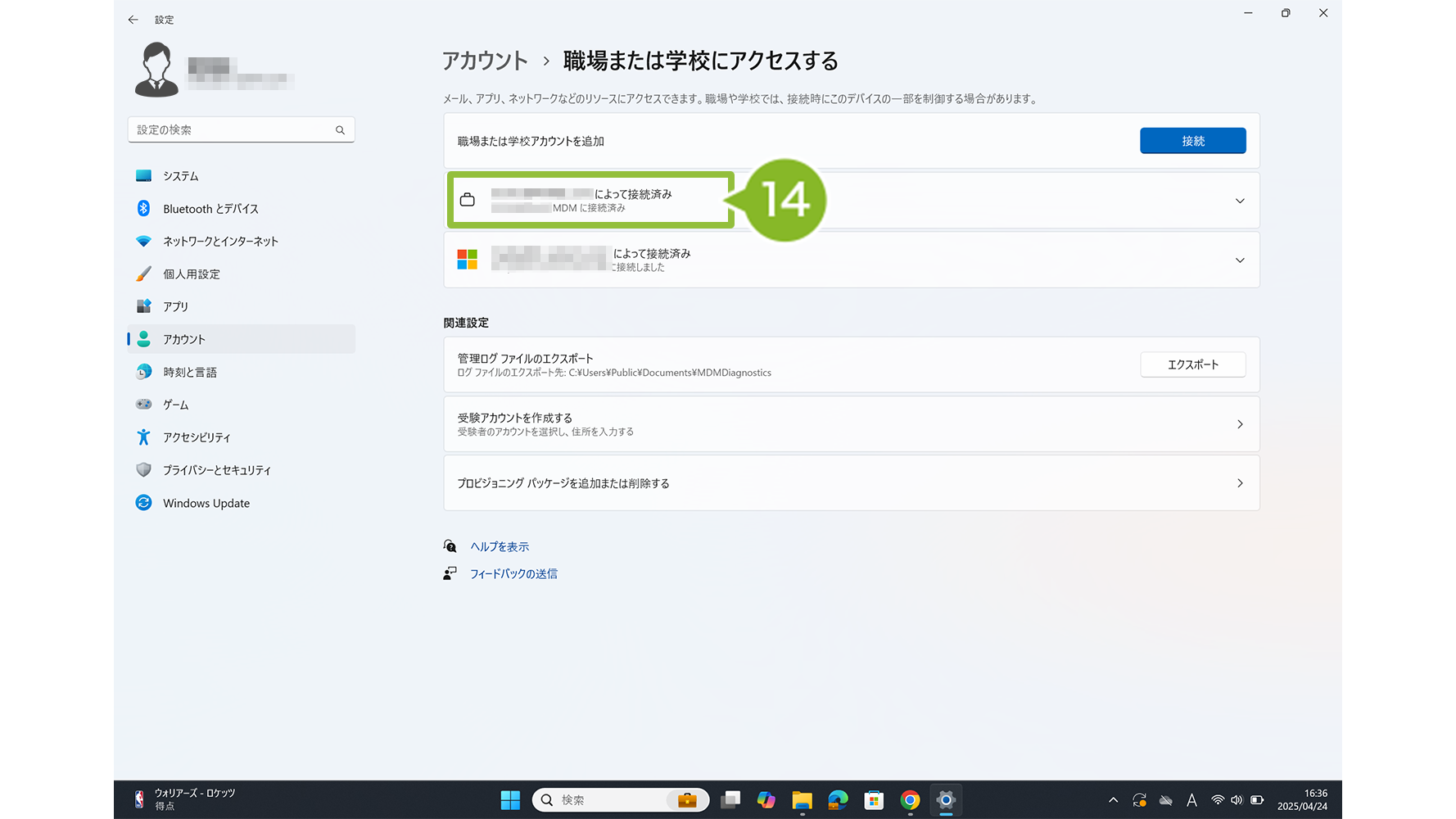Open アプリ settings category
1456x819 pixels.
tap(241, 306)
